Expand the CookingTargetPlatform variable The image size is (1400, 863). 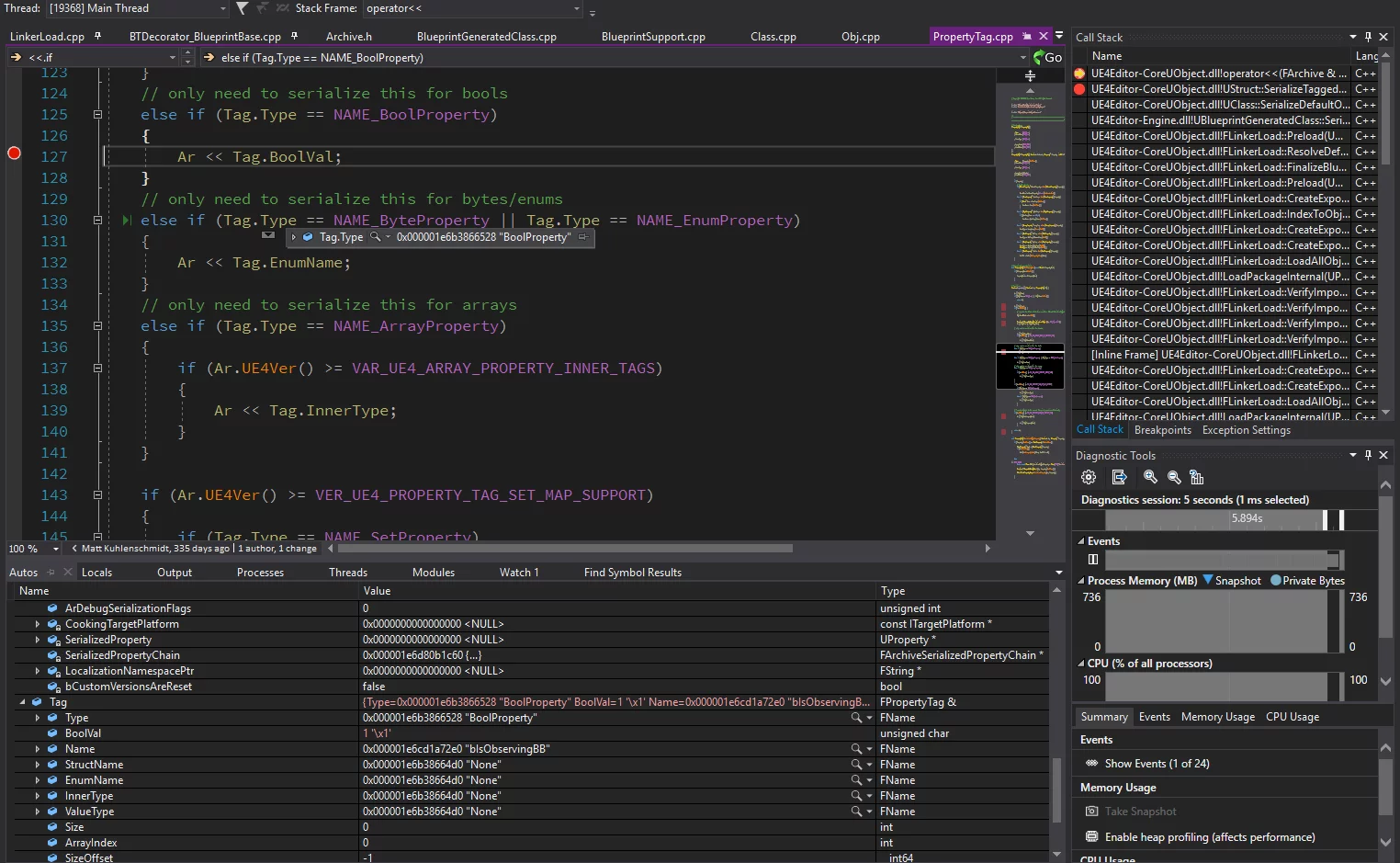pyautogui.click(x=38, y=624)
